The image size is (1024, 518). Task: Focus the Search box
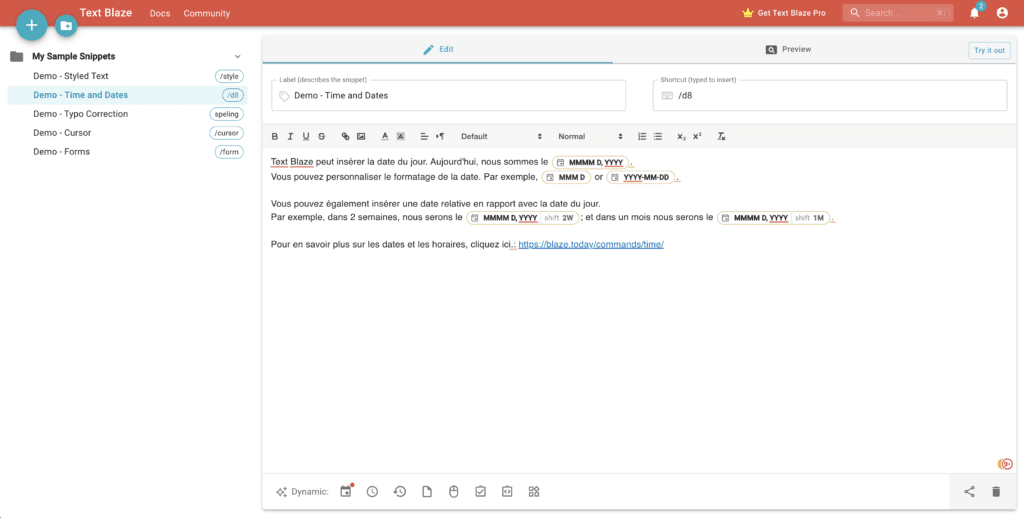tap(898, 12)
